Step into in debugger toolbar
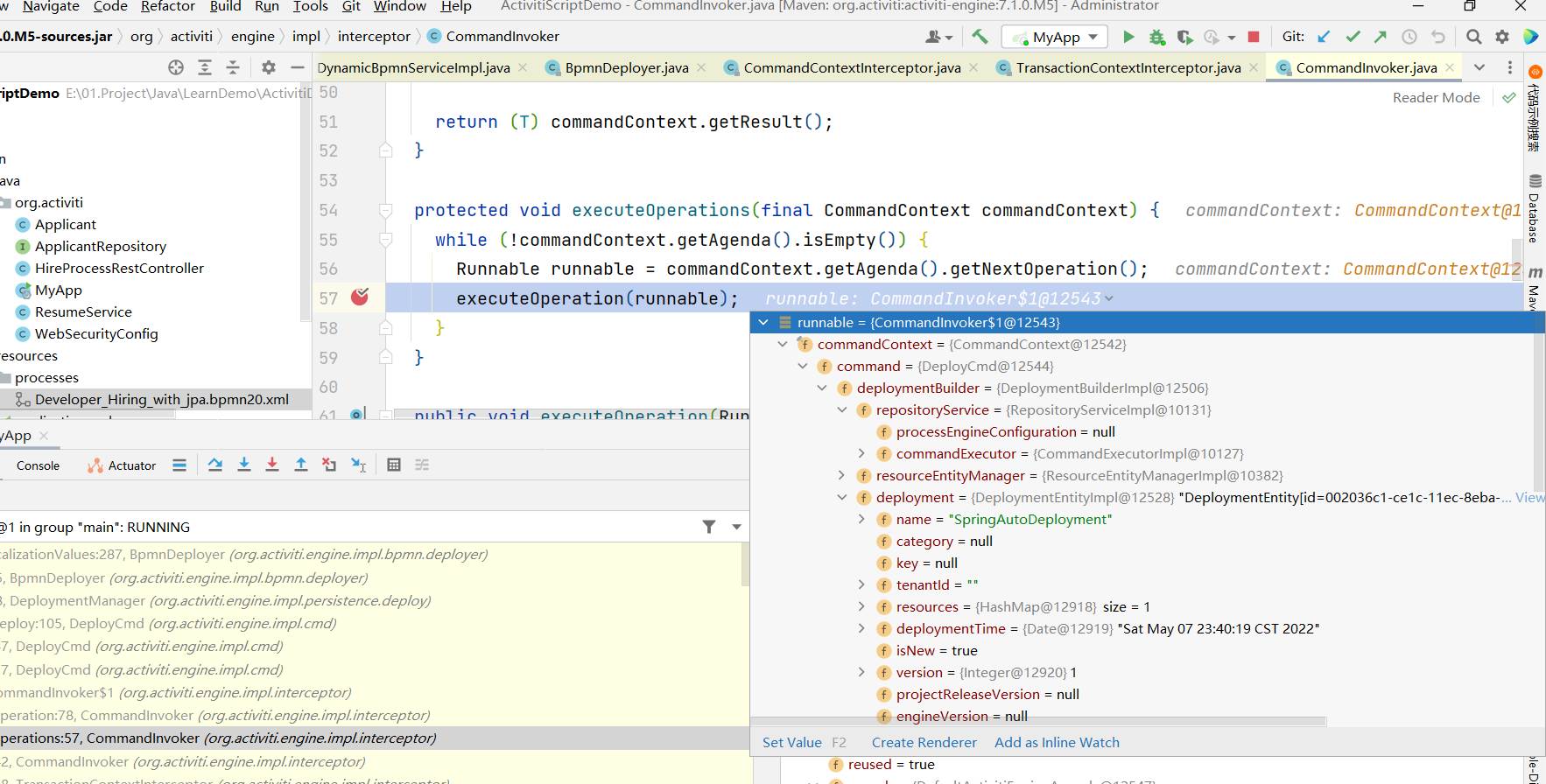 244,465
